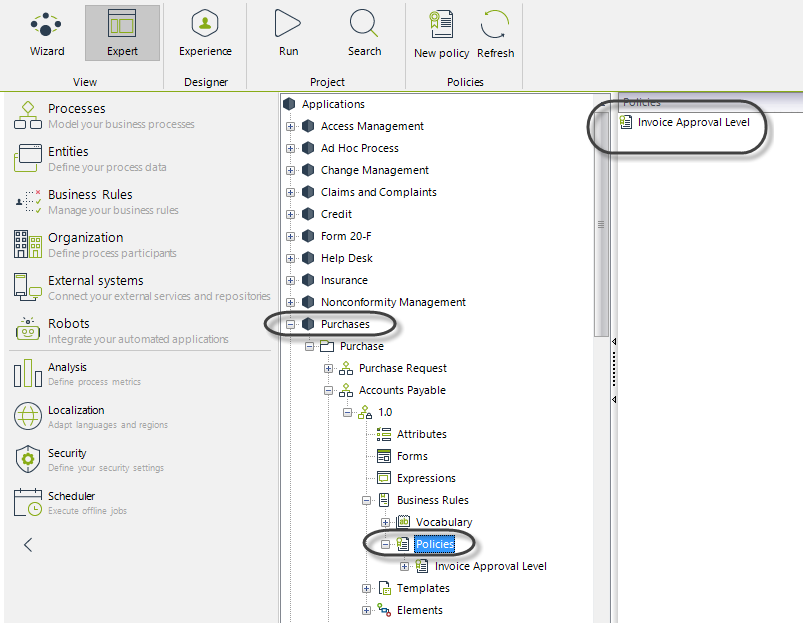
Task: Collapse the Business Rules tree node
Action: 366,501
